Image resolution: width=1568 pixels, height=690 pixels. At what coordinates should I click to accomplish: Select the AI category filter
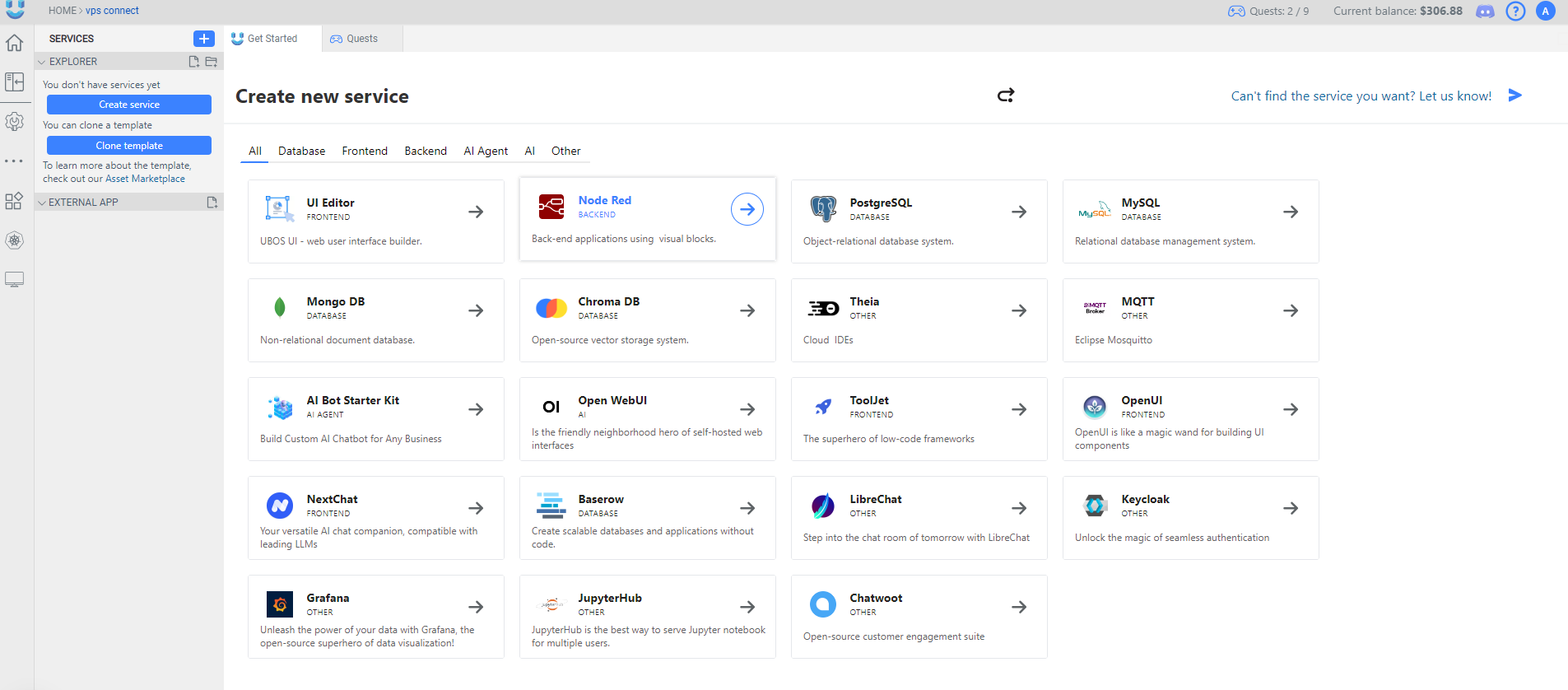point(530,151)
